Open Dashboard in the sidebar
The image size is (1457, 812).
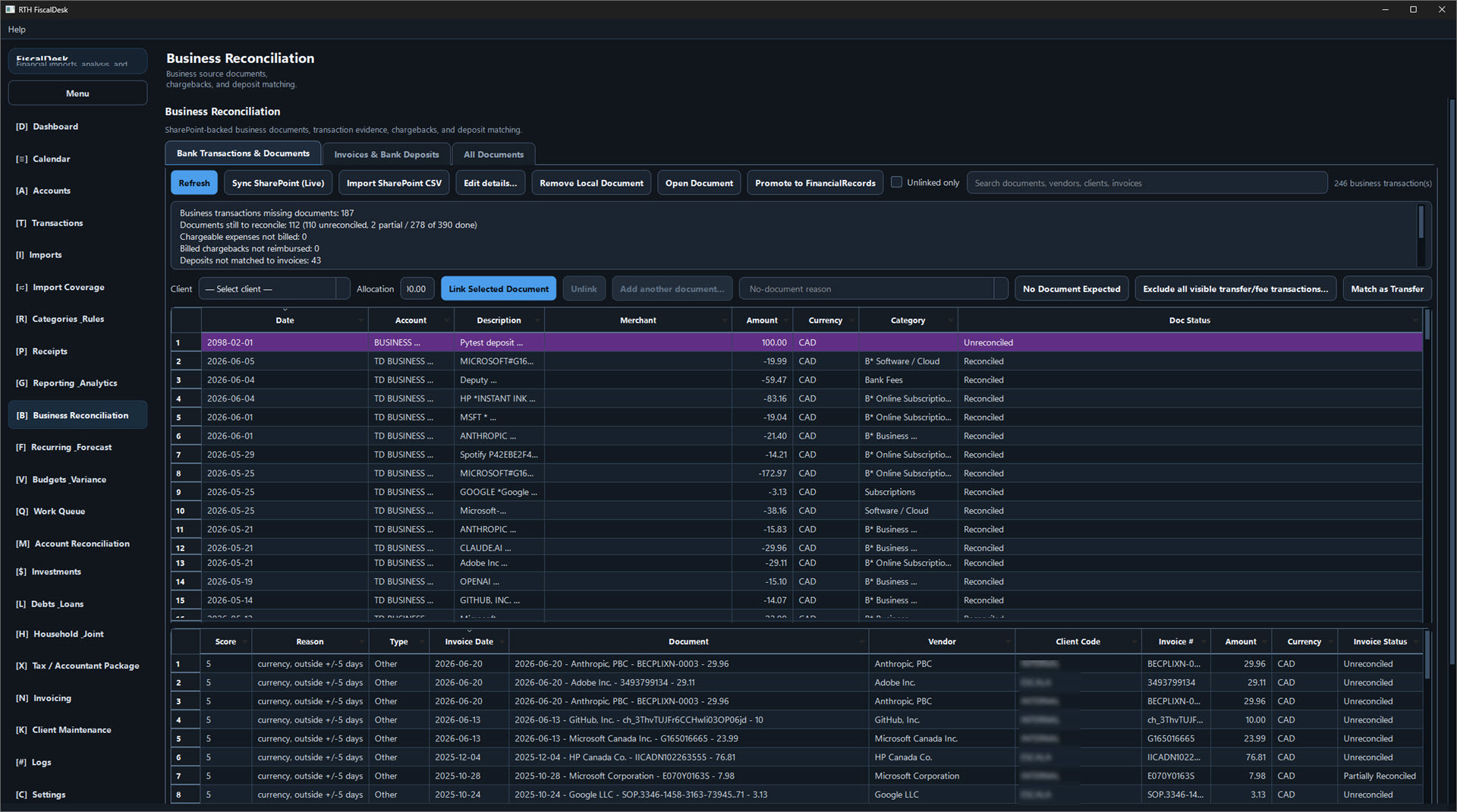tap(77, 127)
